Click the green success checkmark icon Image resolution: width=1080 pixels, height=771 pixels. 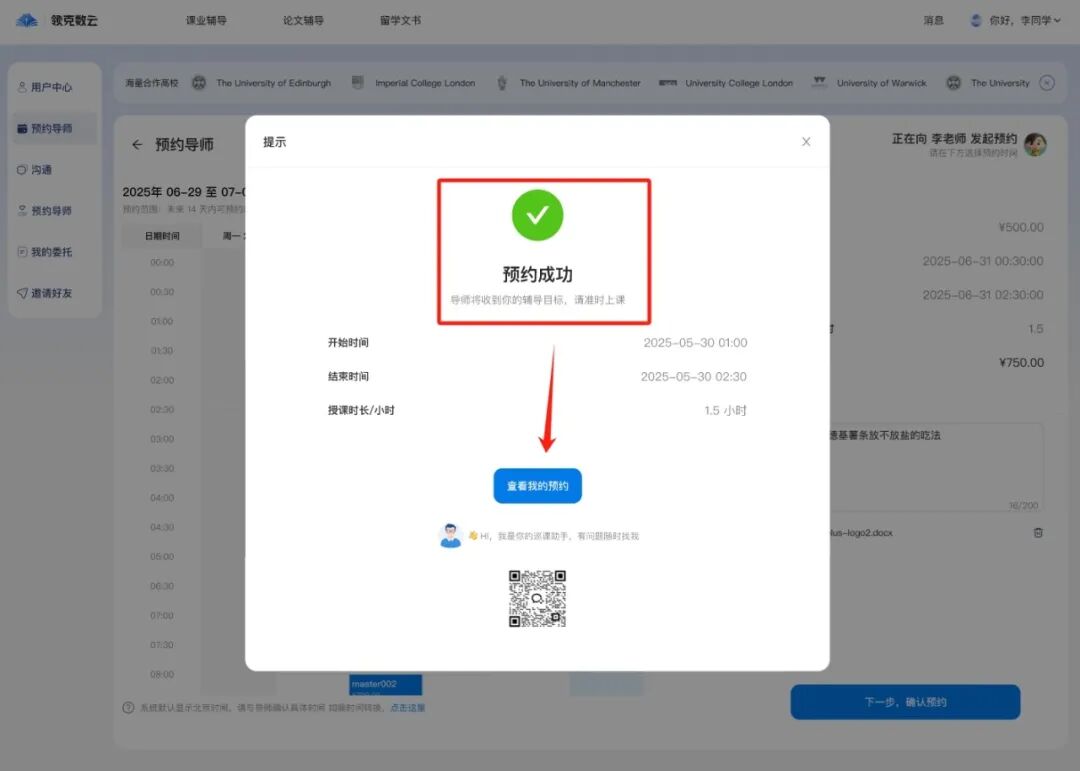(x=538, y=215)
